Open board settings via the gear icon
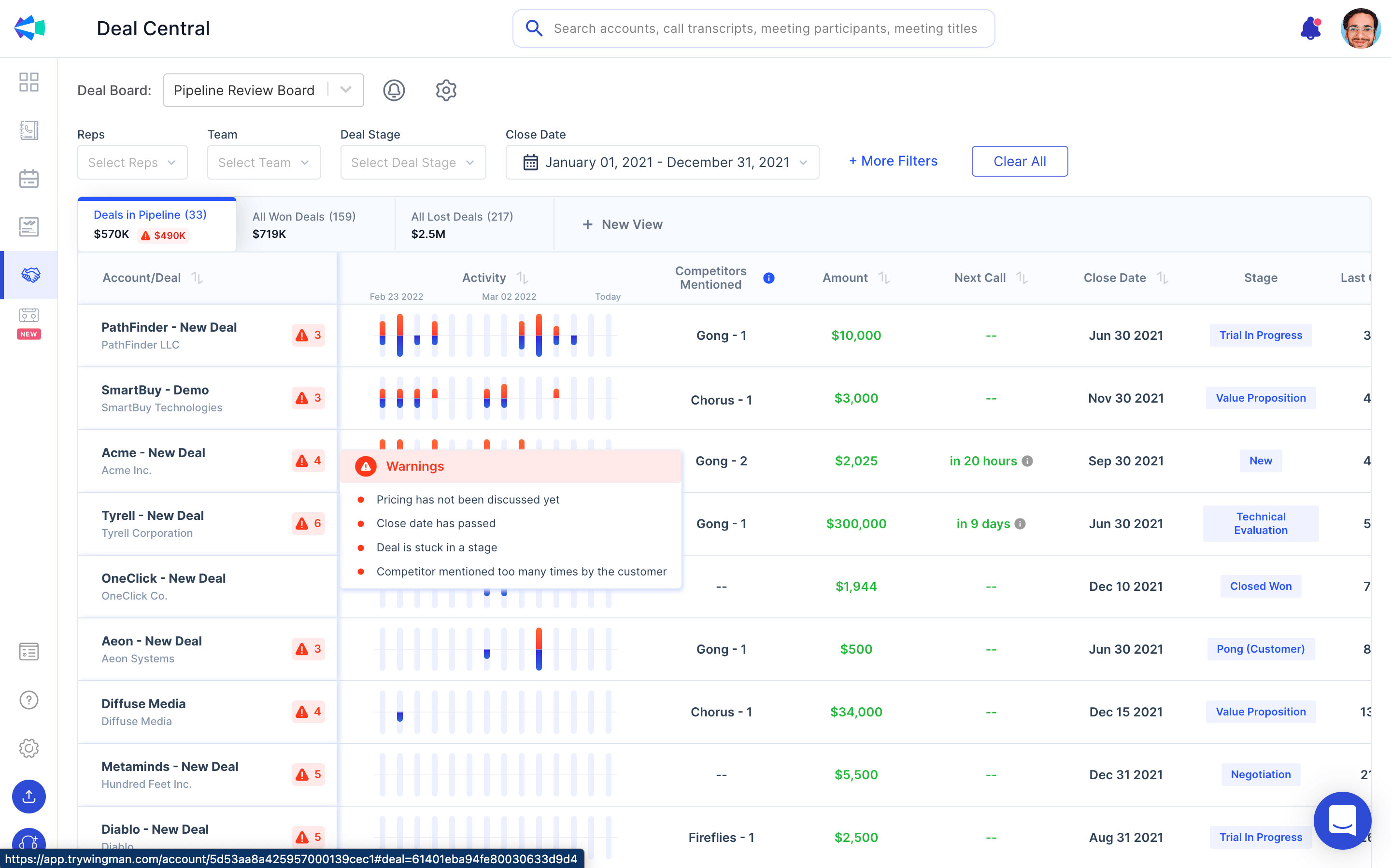 tap(446, 90)
